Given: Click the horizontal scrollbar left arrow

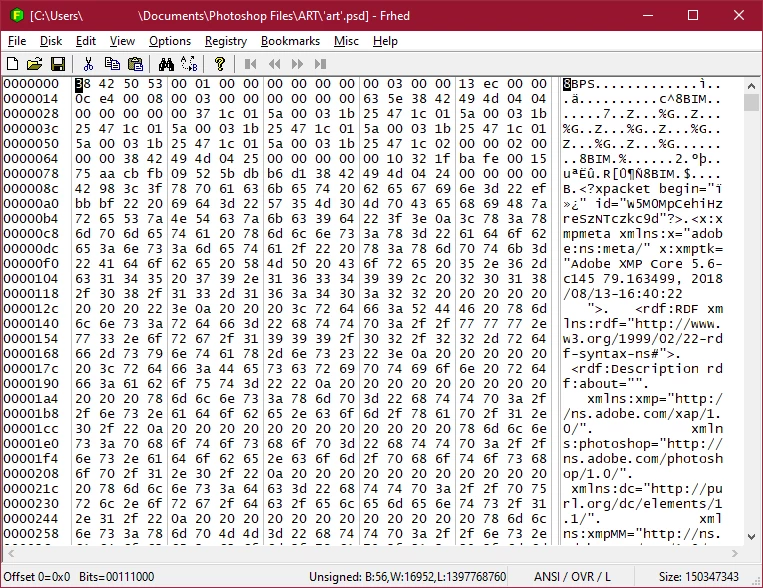Looking at the screenshot, I should (x=11, y=553).
